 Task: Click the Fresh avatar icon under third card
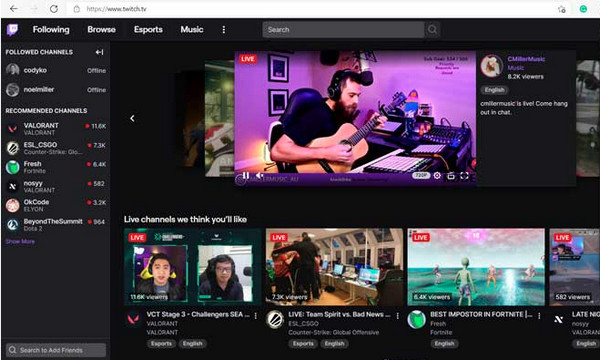[x=417, y=319]
